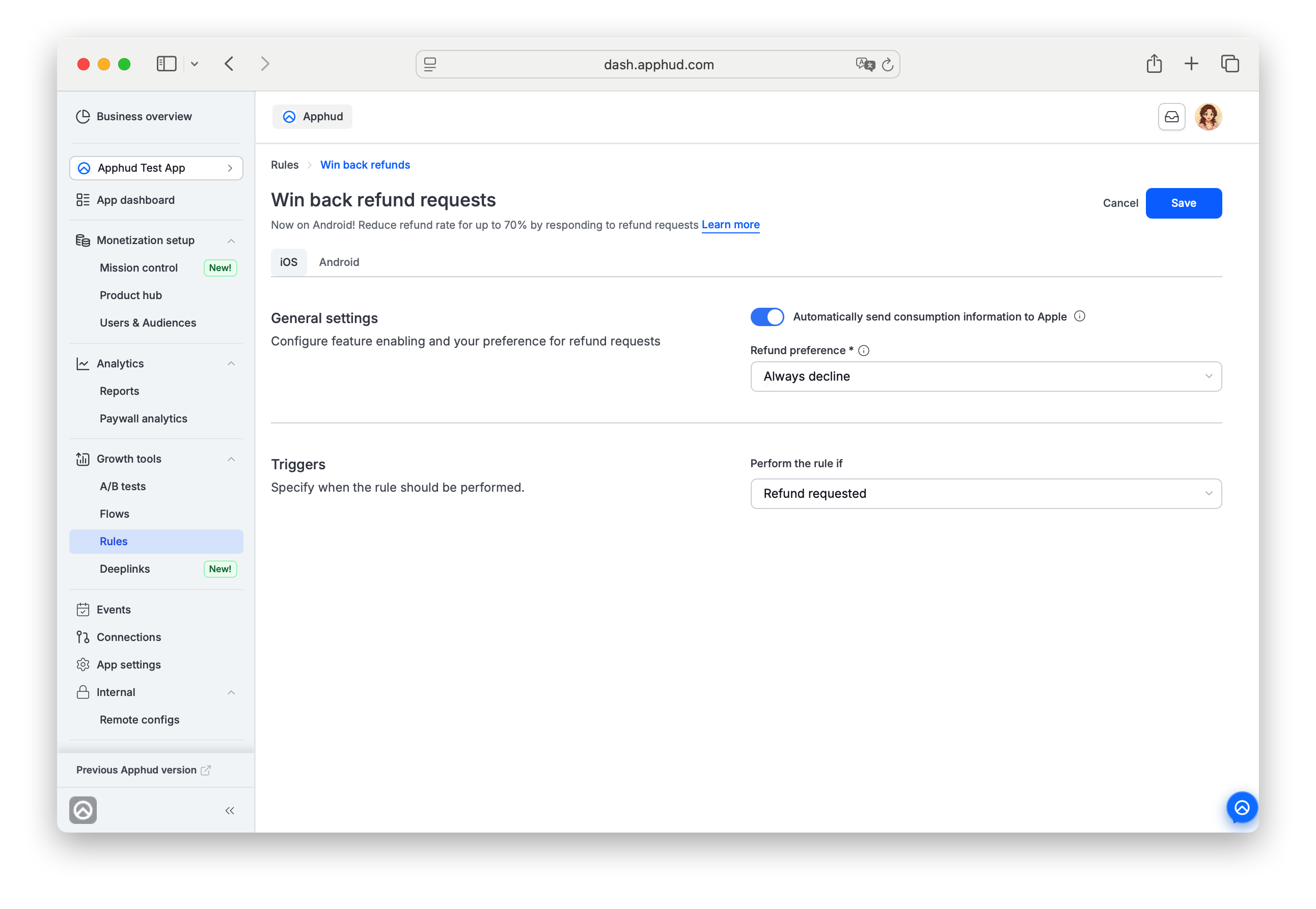Open the Apphud support chat bubble

[1242, 807]
